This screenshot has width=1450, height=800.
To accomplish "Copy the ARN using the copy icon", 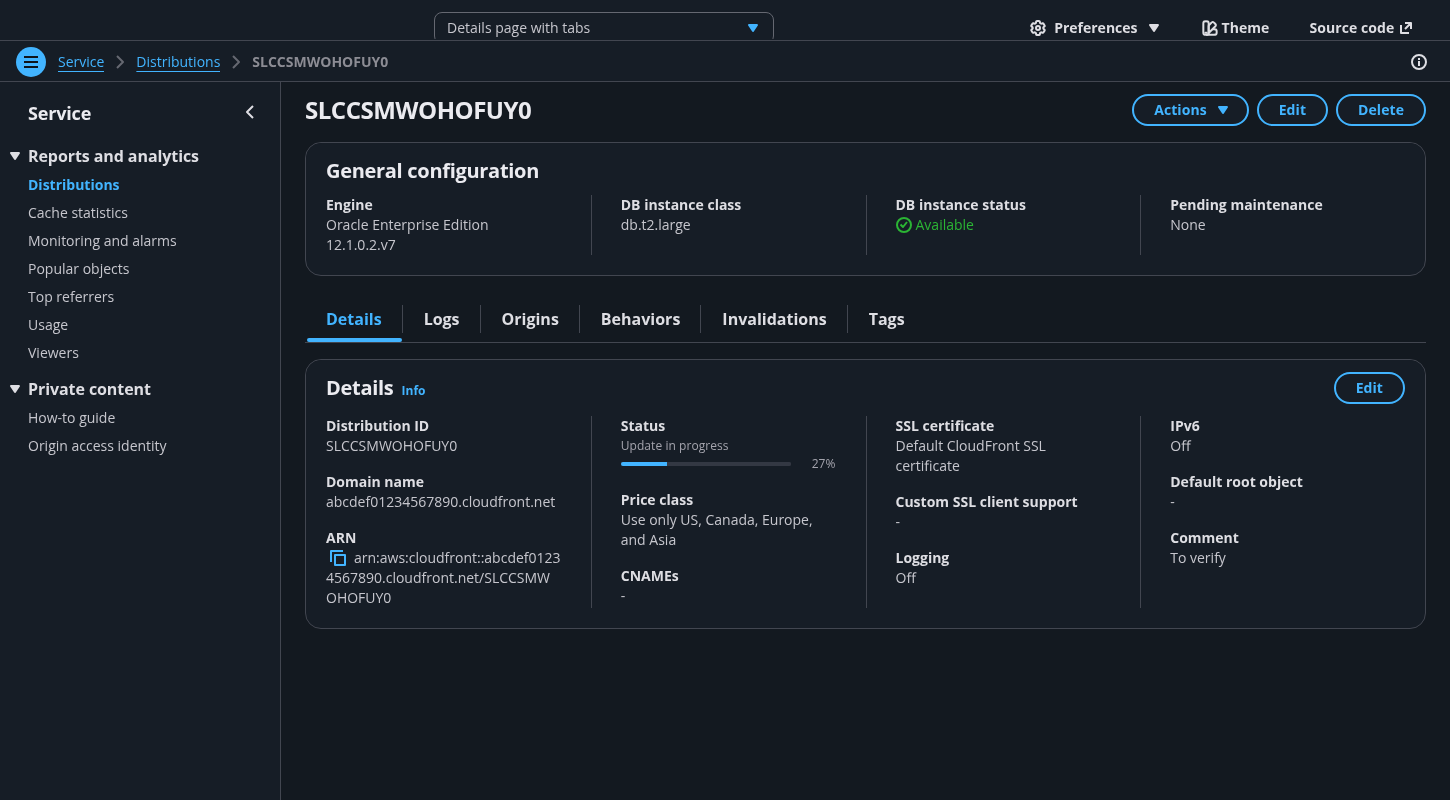I will click(338, 558).
